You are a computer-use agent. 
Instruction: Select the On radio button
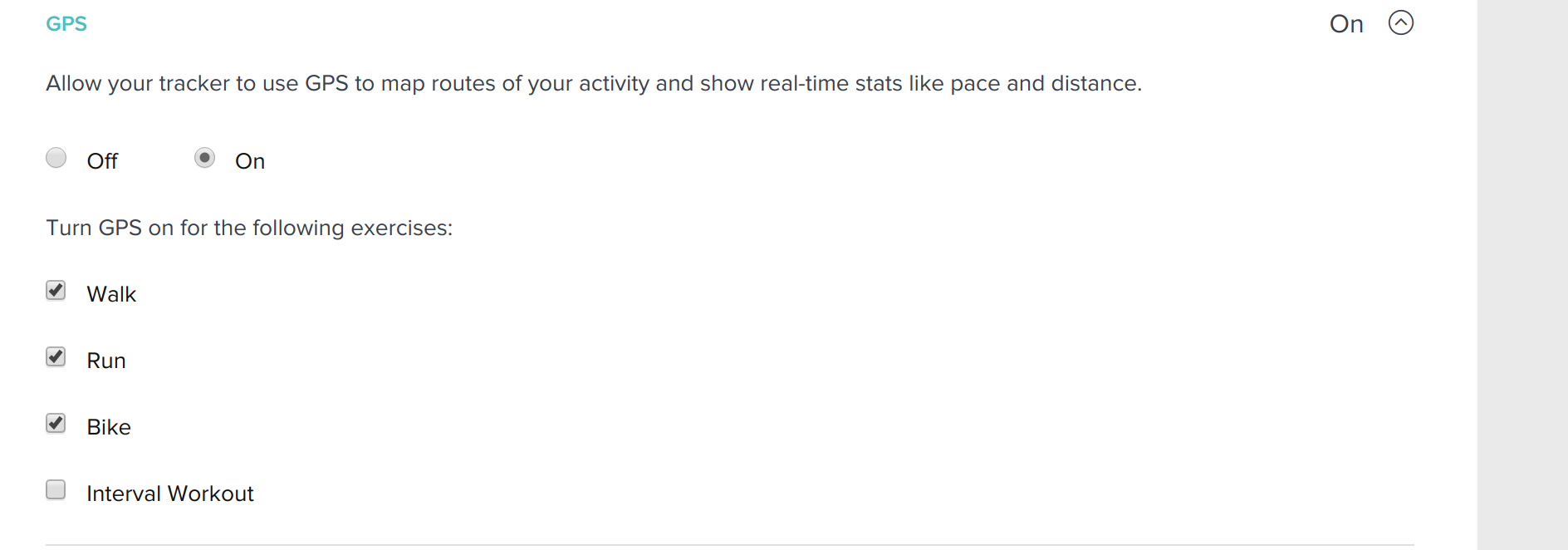pyautogui.click(x=204, y=158)
